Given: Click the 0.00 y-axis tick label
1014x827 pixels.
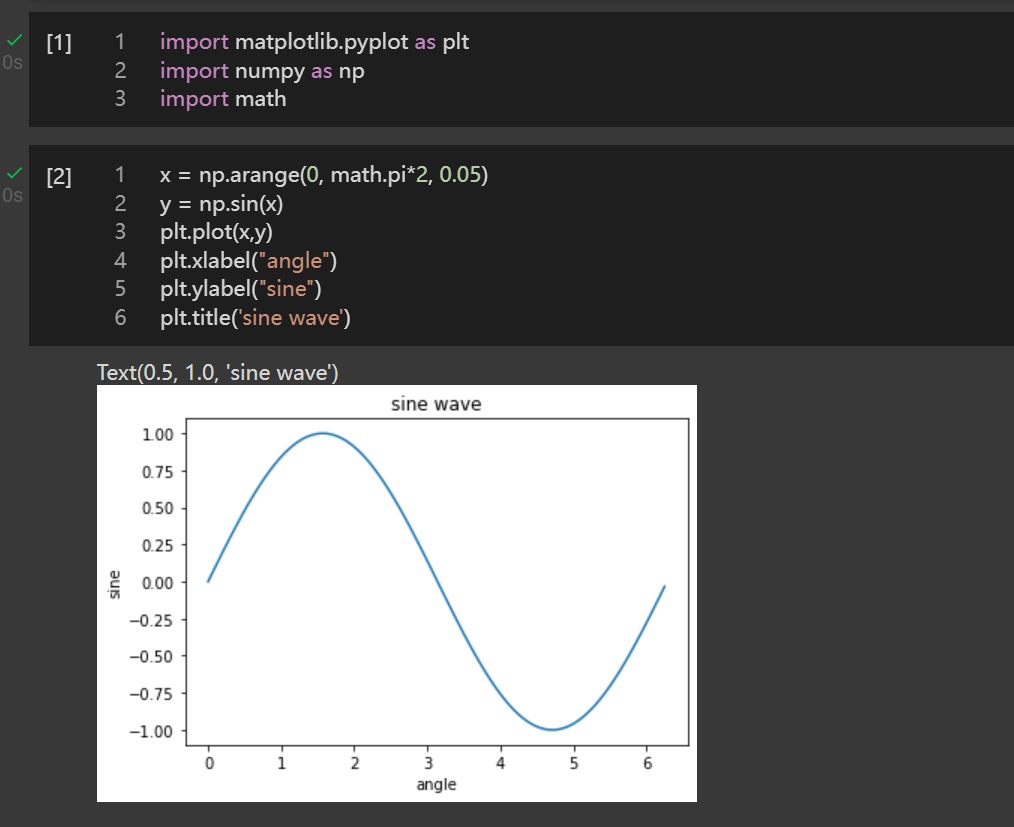Looking at the screenshot, I should [x=158, y=583].
